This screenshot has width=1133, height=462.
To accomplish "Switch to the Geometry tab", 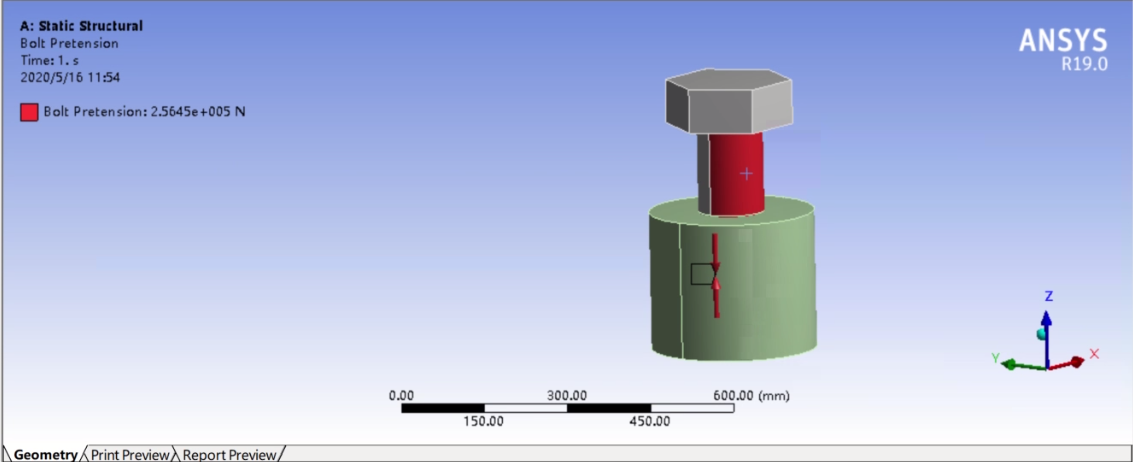I will click(x=46, y=455).
